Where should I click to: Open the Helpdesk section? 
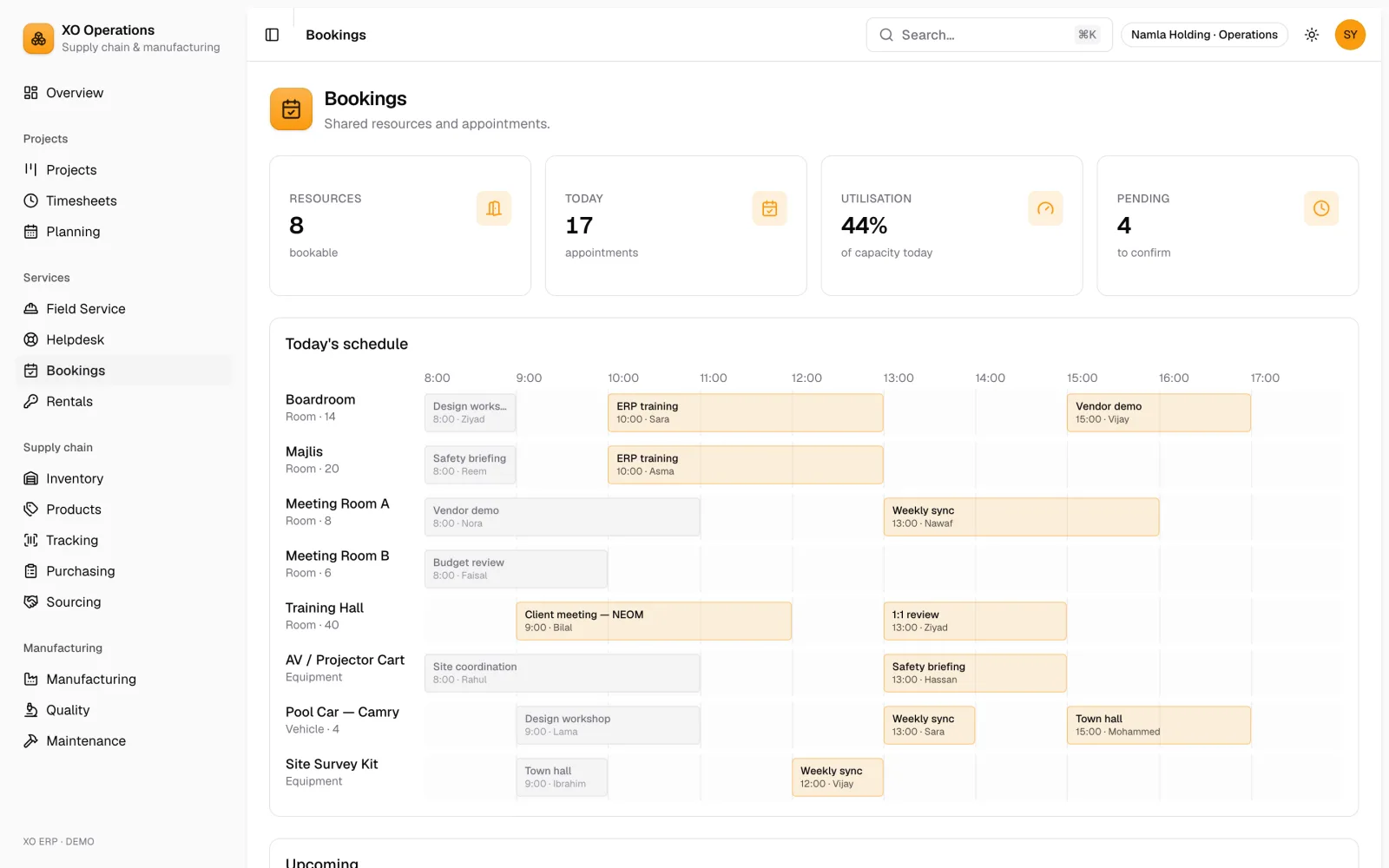pos(123,339)
